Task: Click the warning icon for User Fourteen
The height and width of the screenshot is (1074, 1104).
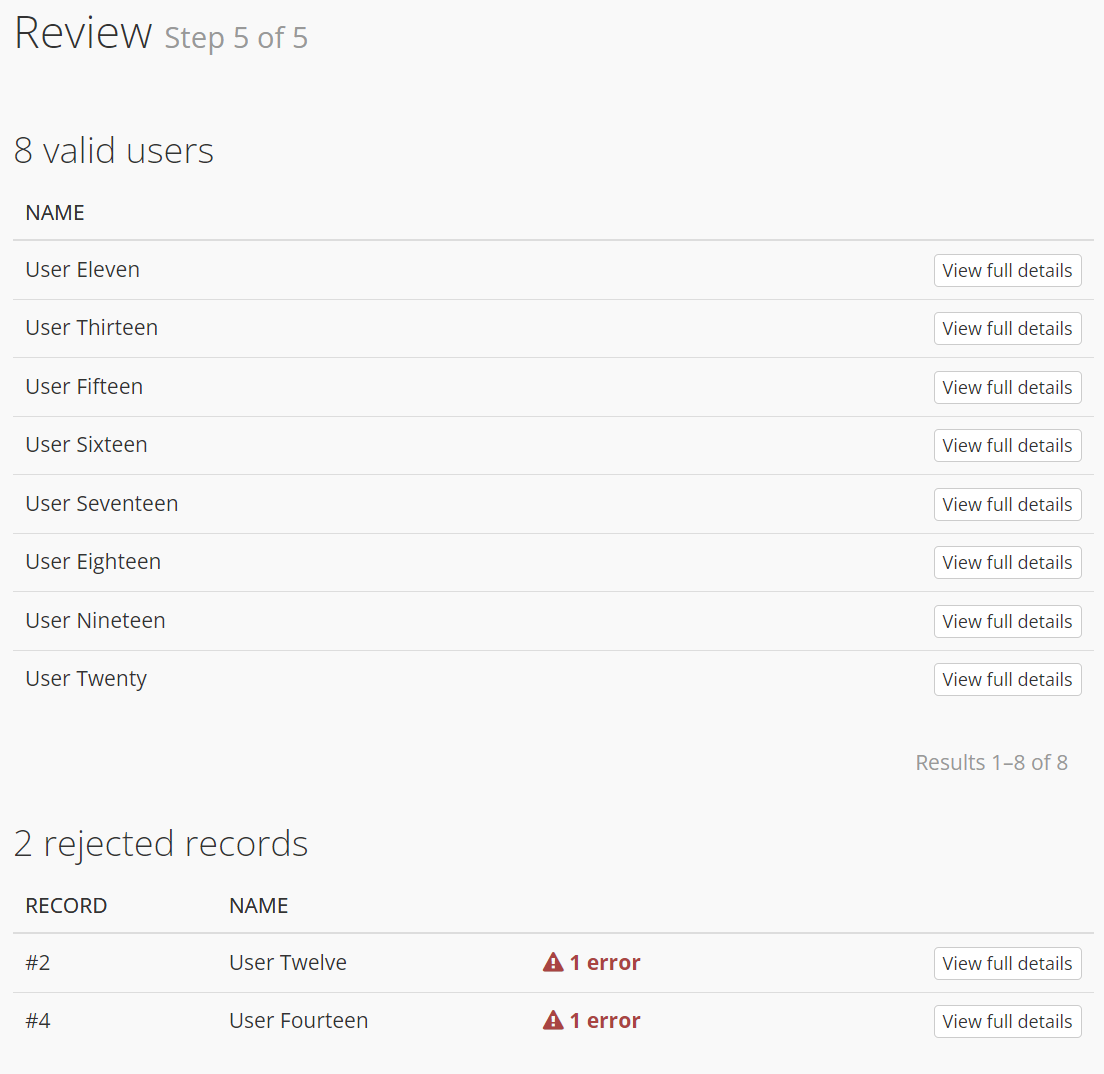Action: point(553,1020)
